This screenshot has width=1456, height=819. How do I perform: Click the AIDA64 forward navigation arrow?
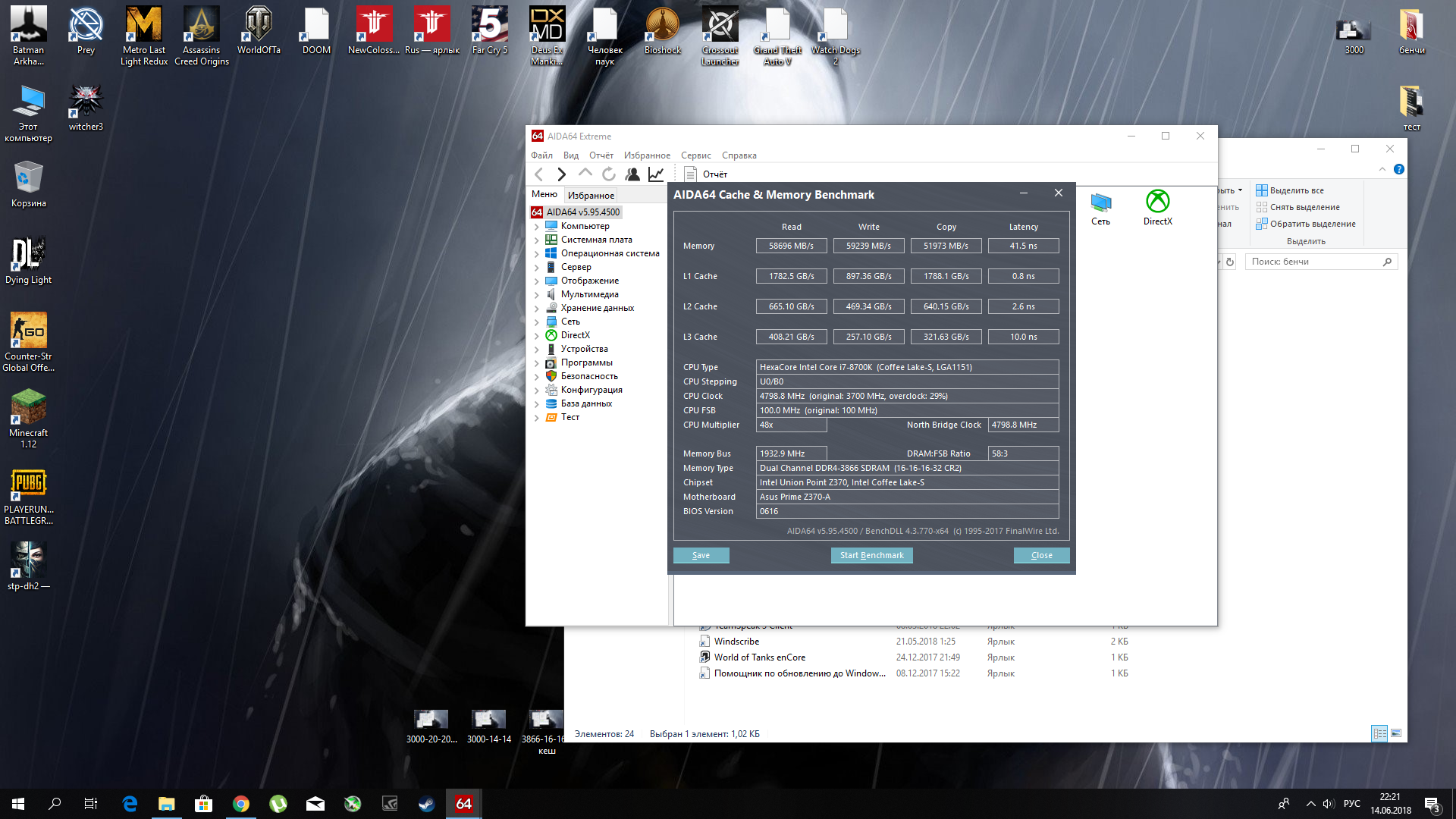pos(561,174)
